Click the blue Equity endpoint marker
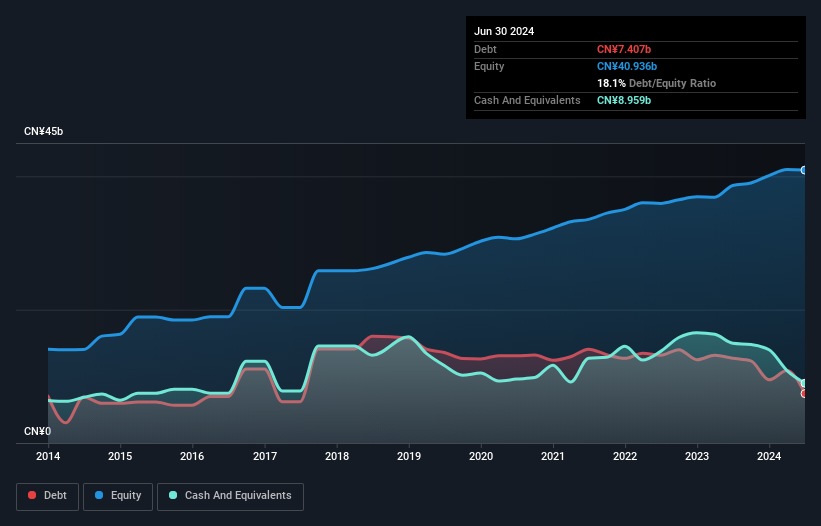This screenshot has width=821, height=526. point(804,170)
